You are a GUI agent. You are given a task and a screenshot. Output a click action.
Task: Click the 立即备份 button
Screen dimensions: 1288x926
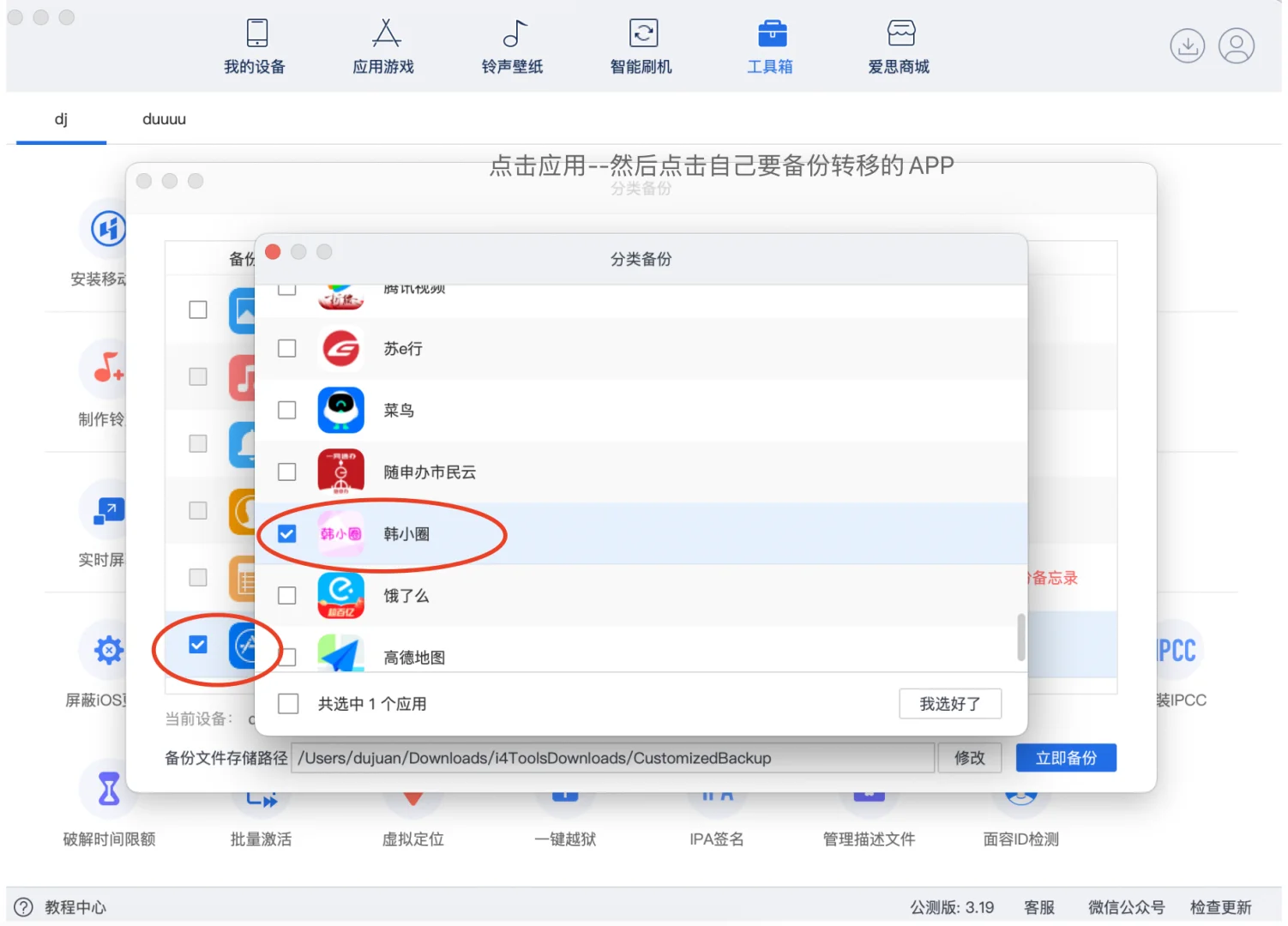click(x=1066, y=757)
